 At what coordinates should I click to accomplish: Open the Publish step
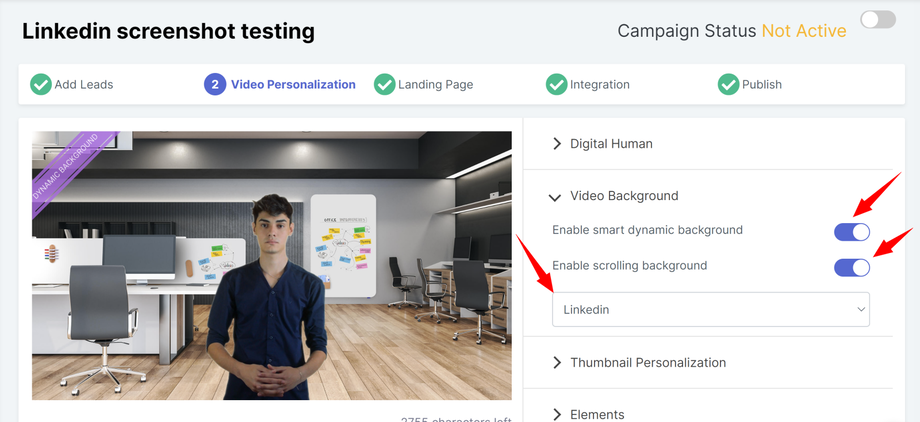762,85
